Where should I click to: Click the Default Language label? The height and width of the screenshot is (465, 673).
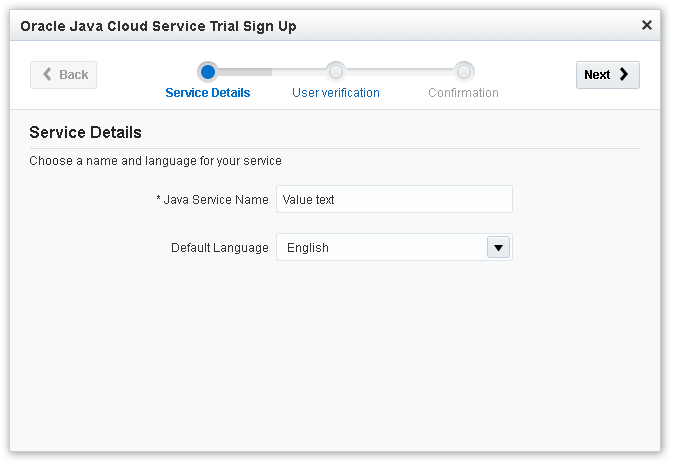pyautogui.click(x=220, y=248)
